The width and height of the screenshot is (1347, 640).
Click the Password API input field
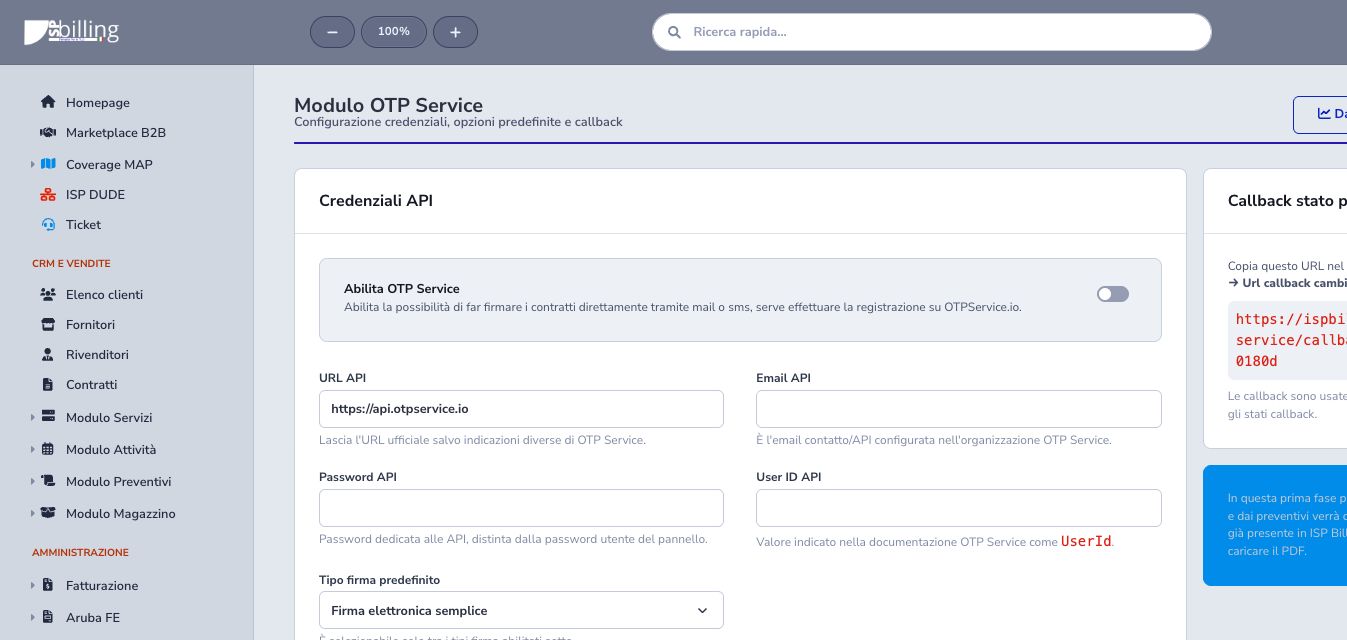[x=521, y=508]
